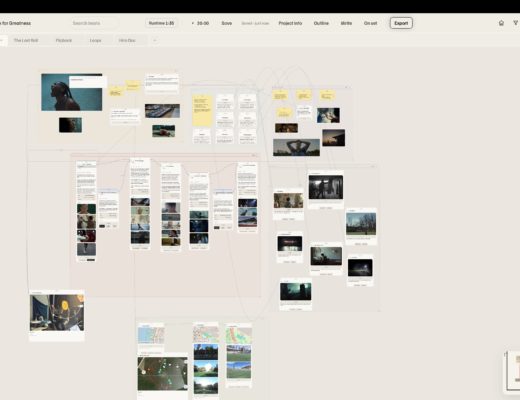Open the On set view
520x400 pixels.
click(x=370, y=23)
